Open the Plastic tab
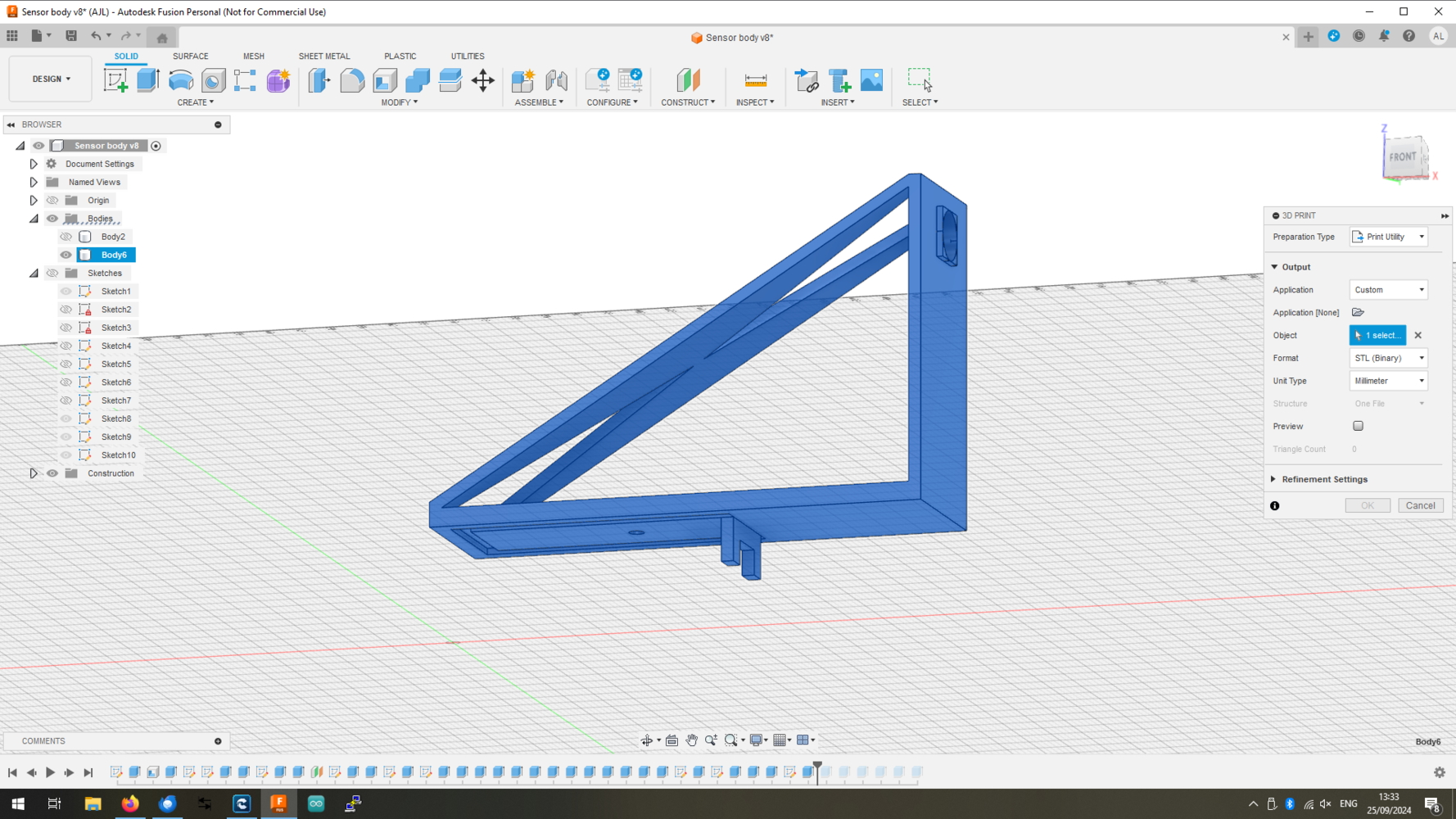 point(400,57)
